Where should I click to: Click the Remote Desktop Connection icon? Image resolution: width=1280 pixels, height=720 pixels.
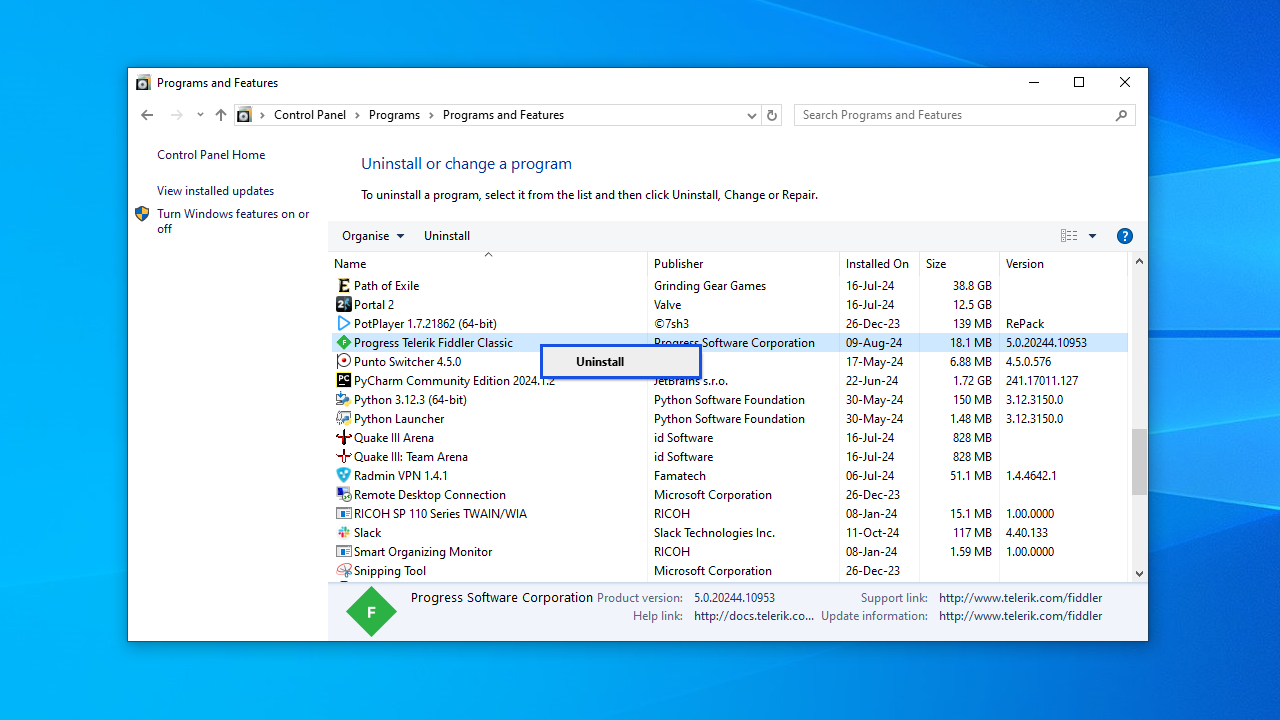point(344,495)
